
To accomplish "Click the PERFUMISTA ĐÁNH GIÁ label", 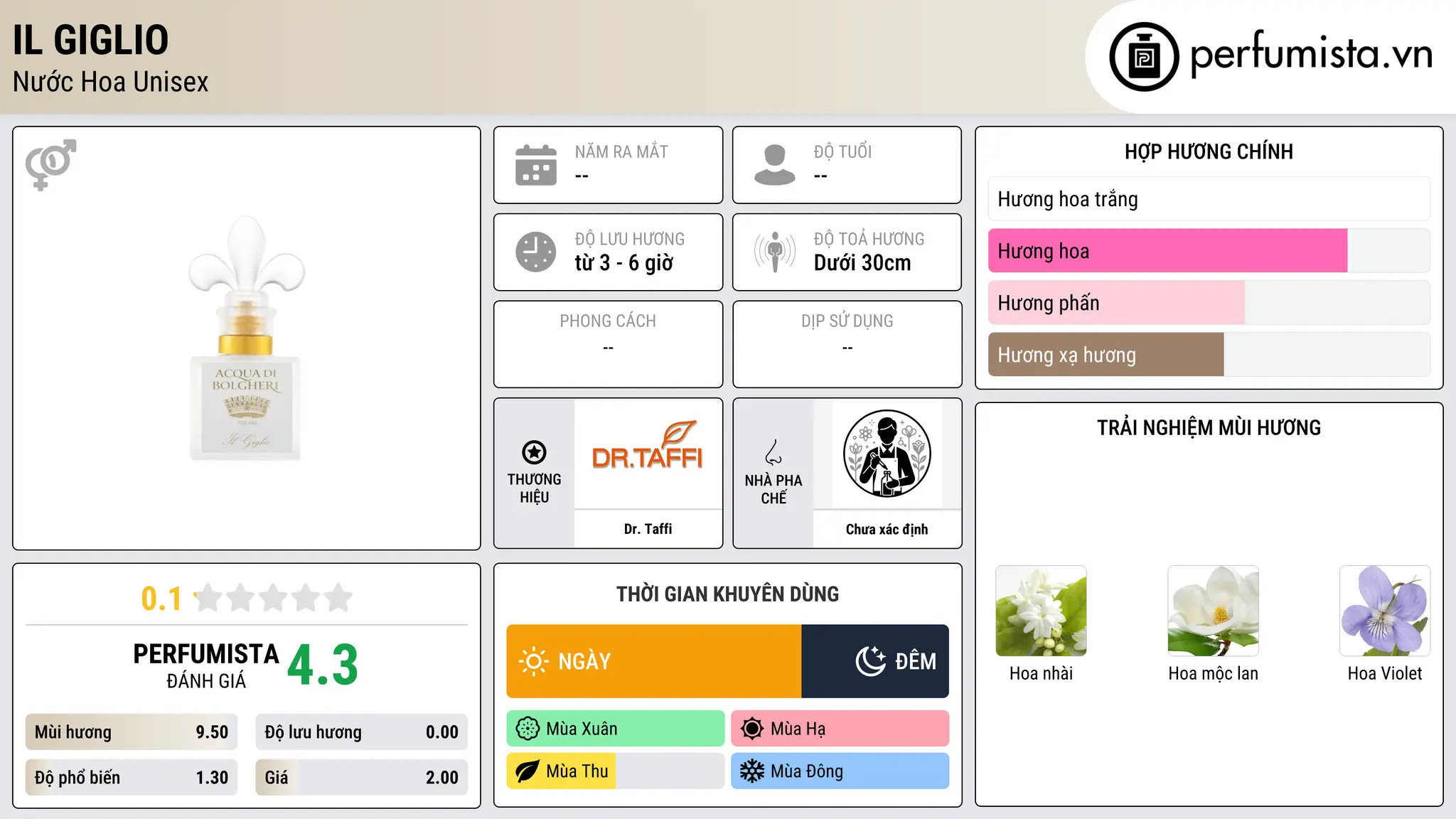I will (x=206, y=666).
